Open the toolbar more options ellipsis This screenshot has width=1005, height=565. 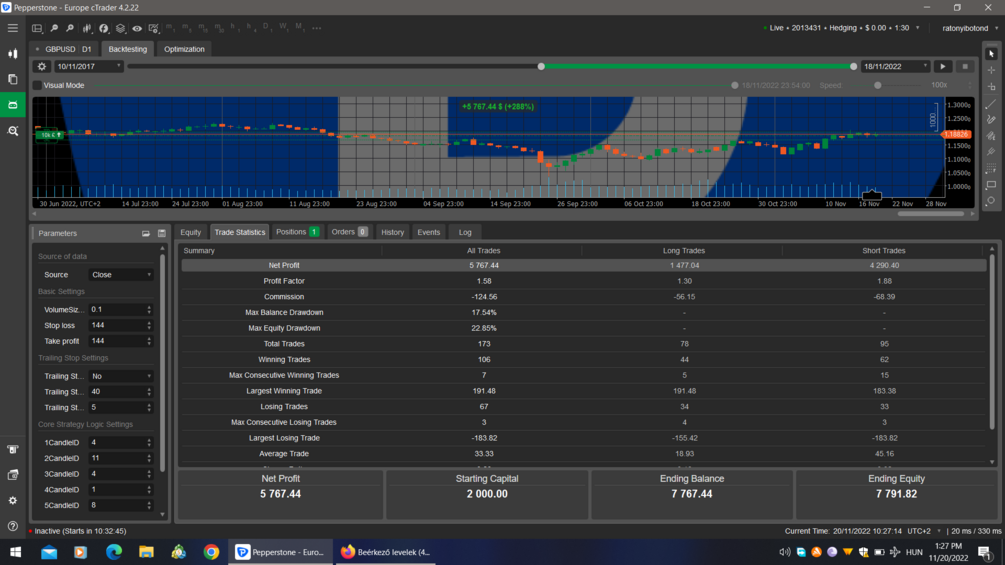click(x=317, y=28)
